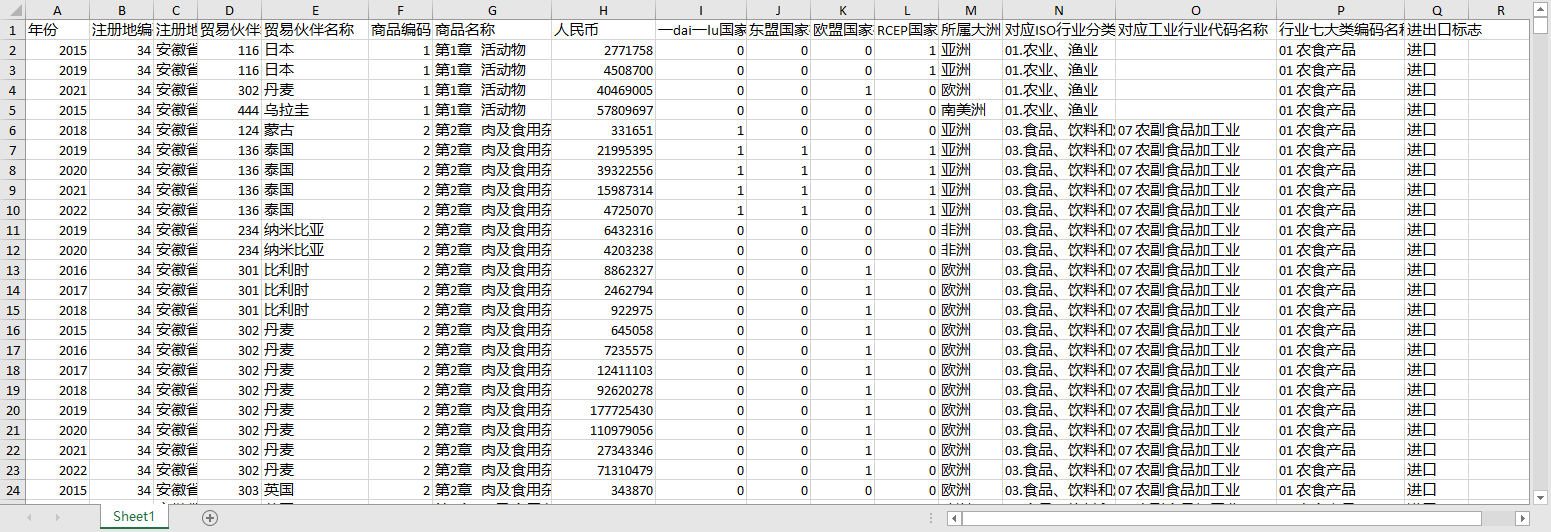Screen dimensions: 1551x532
Task: Click the 欧盟国家 header cell
Action: click(842, 30)
